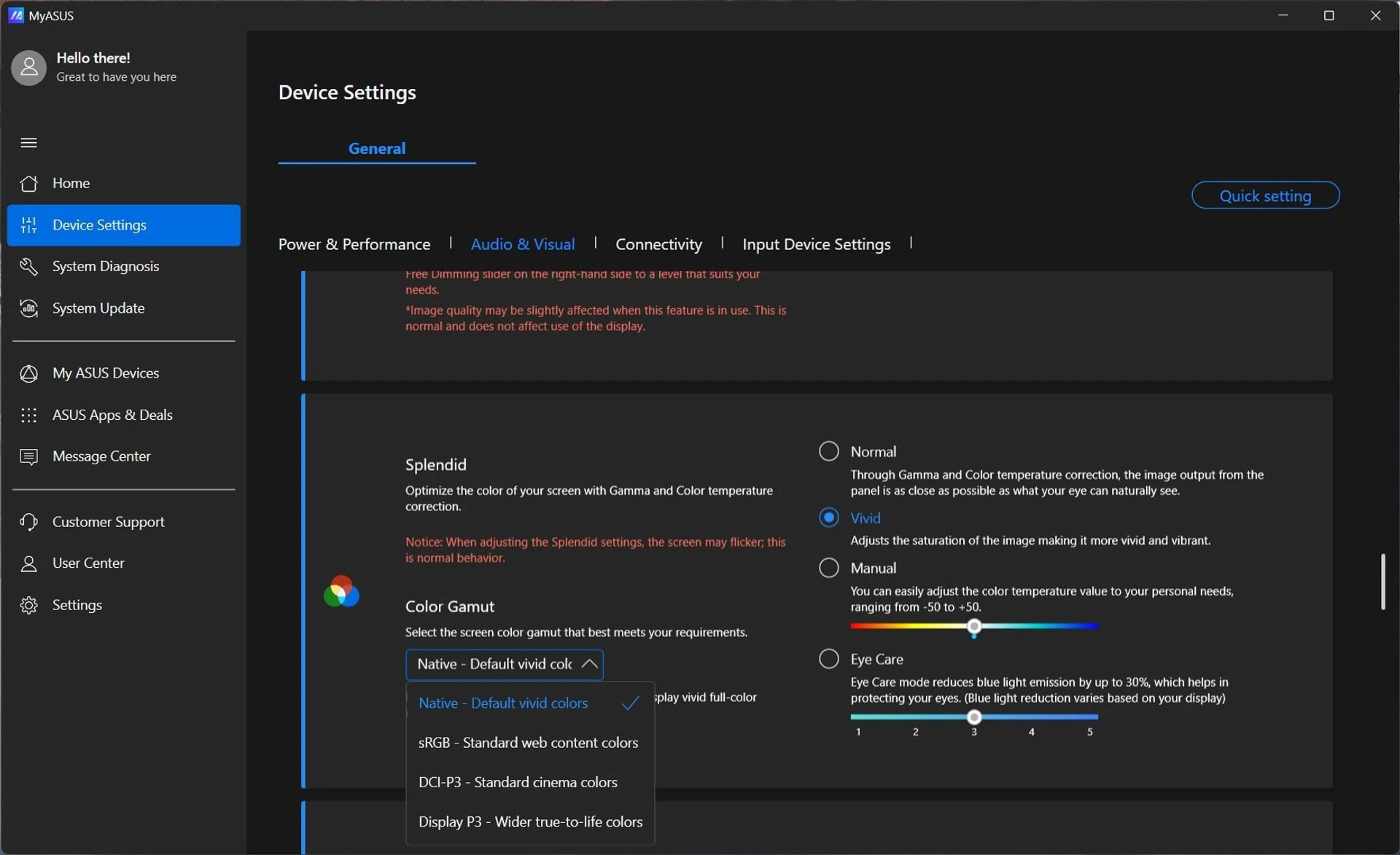This screenshot has height=855, width=1400.
Task: Click the Splendid section title
Action: (436, 465)
